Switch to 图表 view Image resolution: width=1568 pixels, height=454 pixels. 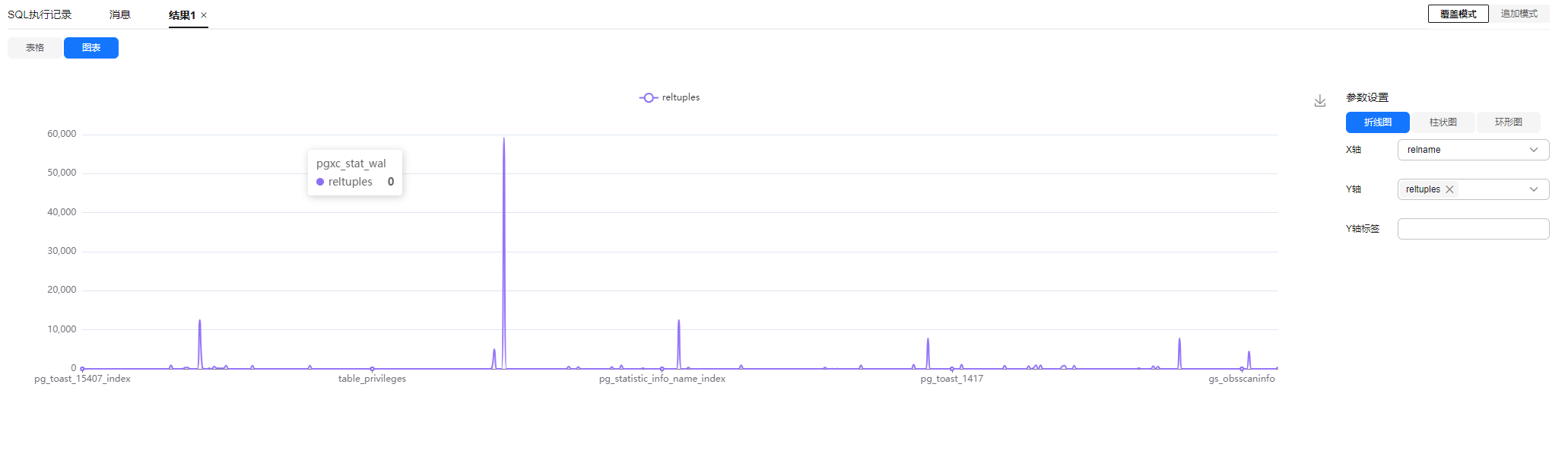91,48
